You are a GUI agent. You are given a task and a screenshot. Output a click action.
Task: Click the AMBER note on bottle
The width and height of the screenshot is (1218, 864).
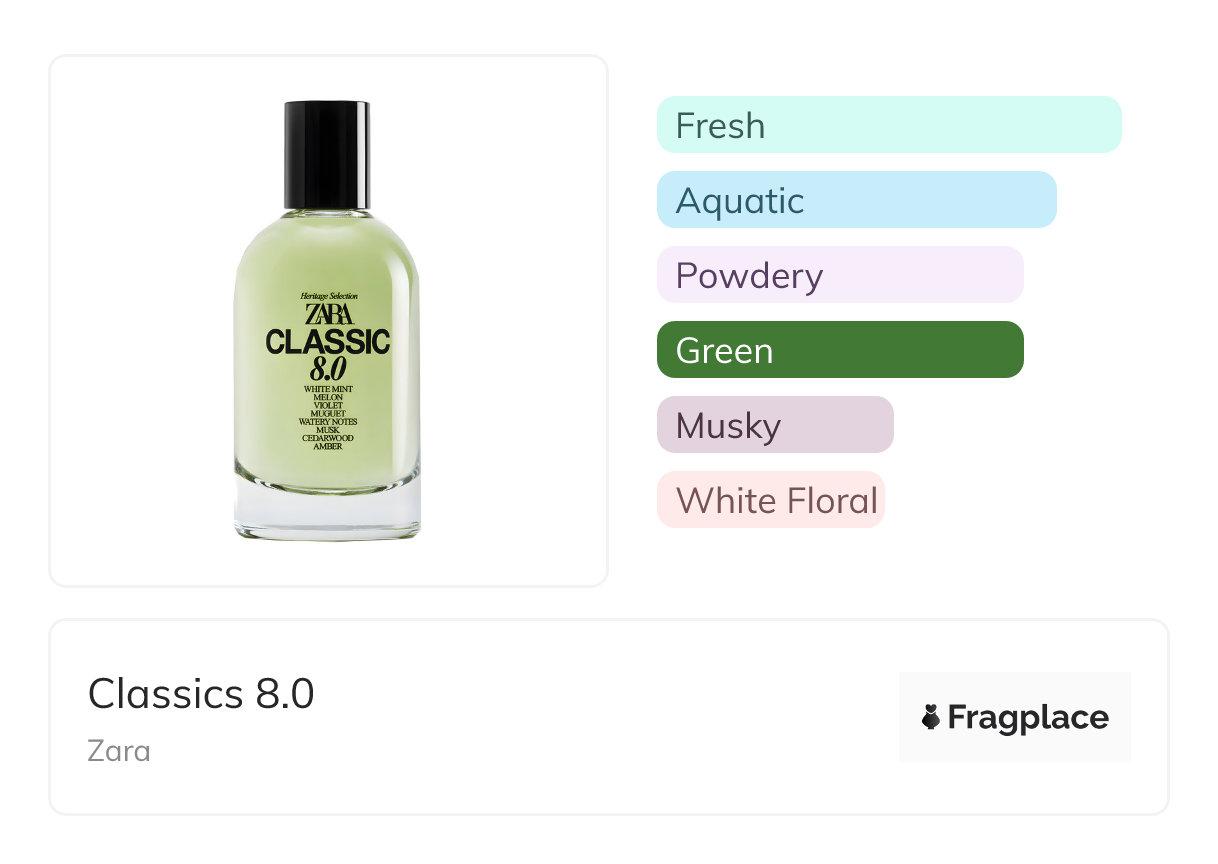[328, 446]
